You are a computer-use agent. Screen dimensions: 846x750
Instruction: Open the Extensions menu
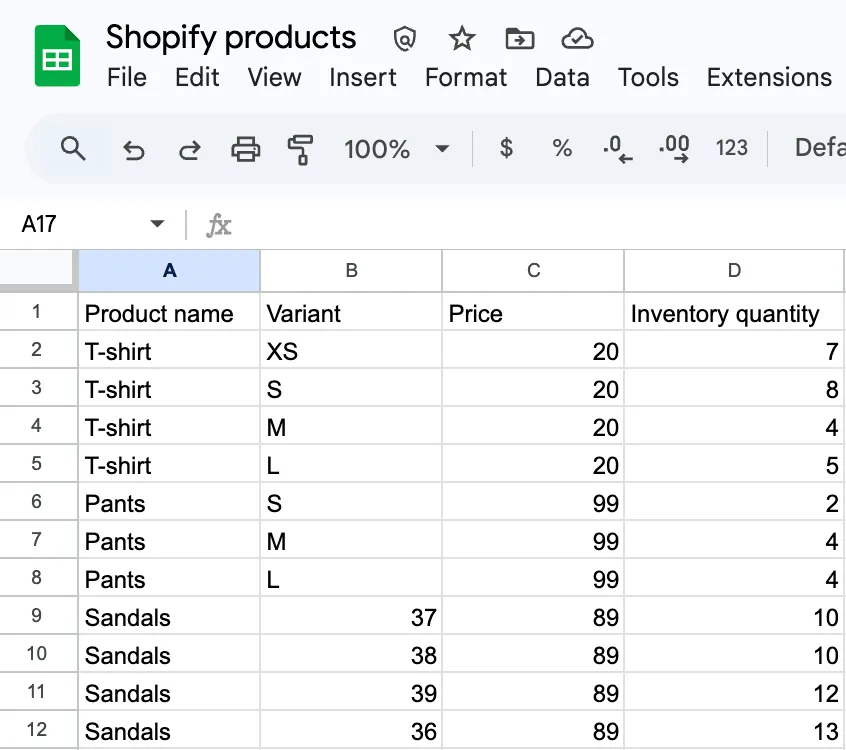(769, 77)
